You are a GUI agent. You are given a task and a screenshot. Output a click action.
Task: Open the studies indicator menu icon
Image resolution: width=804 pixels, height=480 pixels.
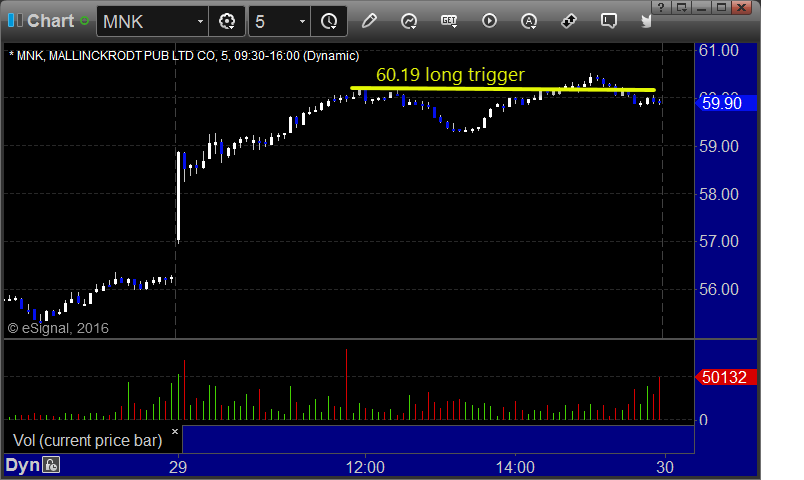point(409,21)
